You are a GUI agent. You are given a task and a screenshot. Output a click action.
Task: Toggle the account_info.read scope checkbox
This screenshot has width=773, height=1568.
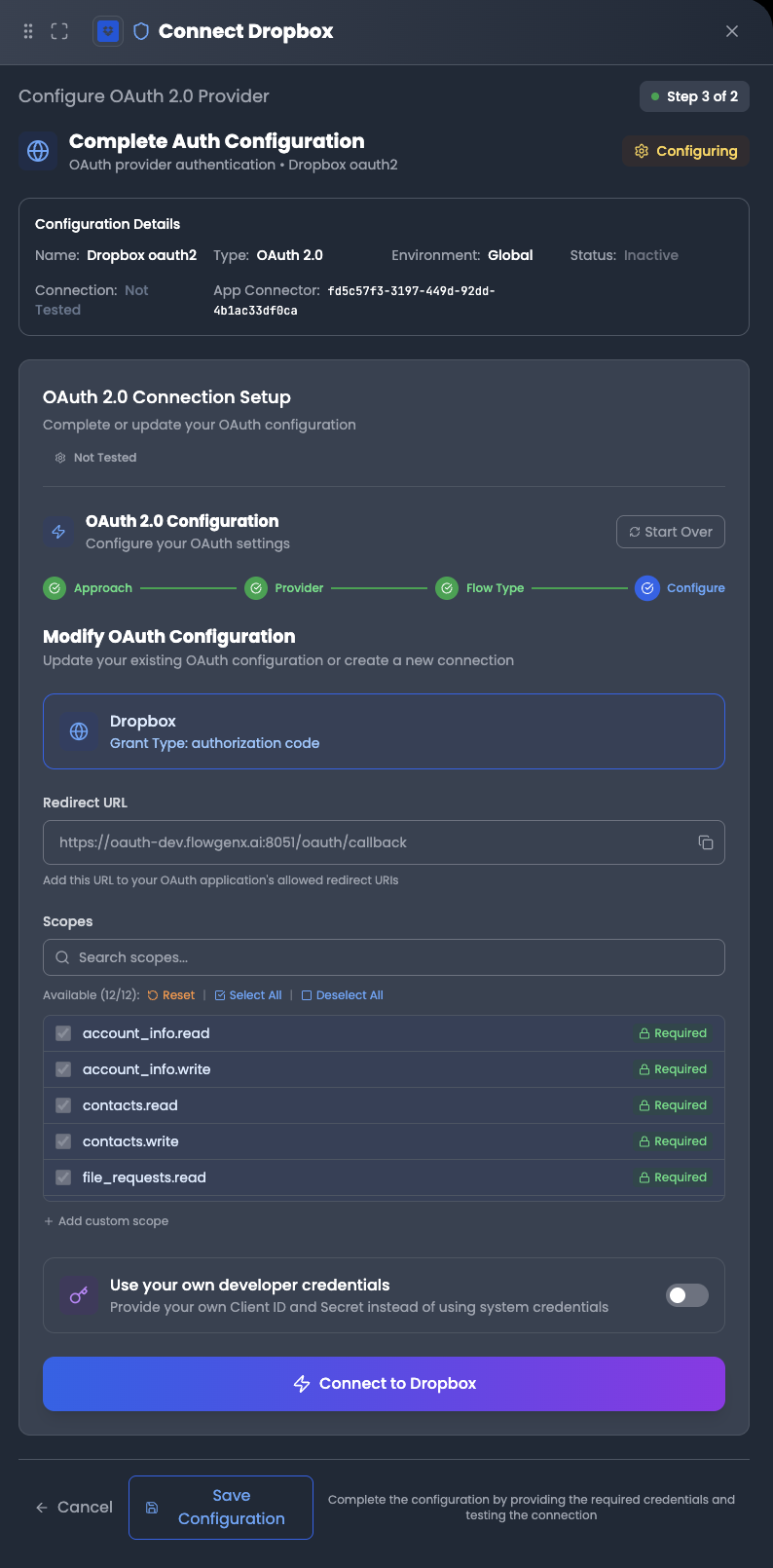click(x=63, y=1033)
